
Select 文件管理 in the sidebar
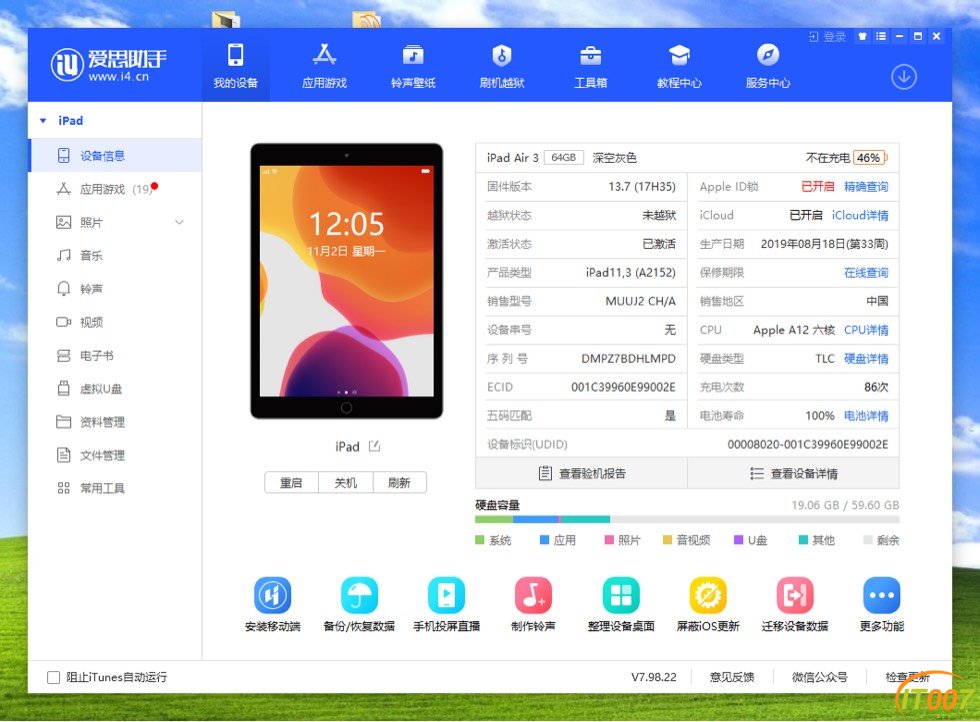(116, 455)
